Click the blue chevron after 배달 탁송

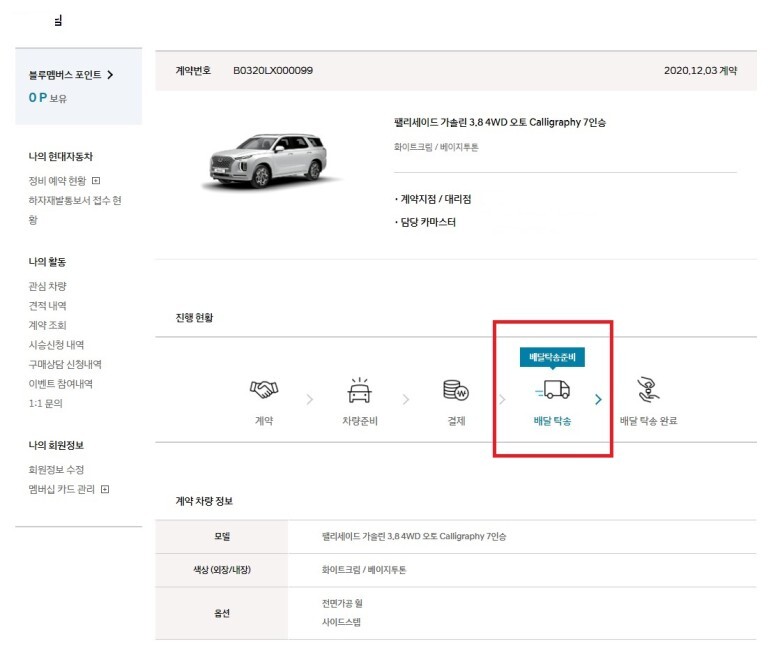[598, 399]
